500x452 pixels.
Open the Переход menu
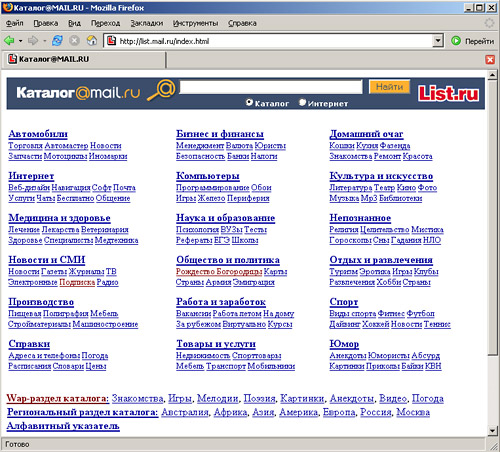coord(105,23)
